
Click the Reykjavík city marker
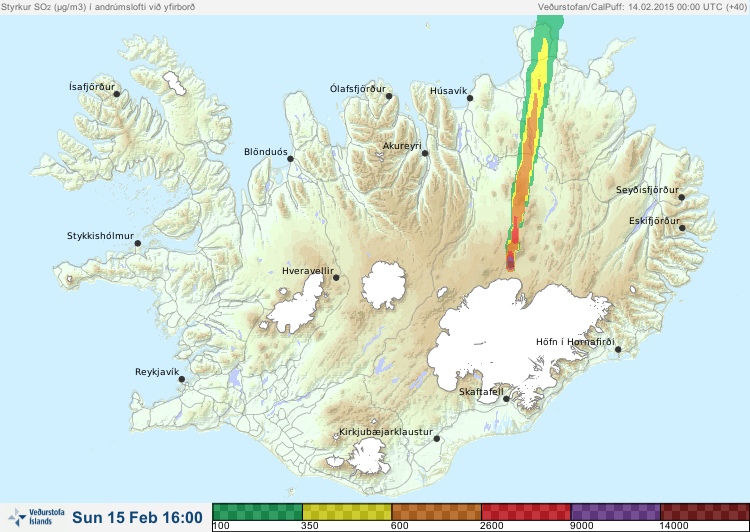pos(182,379)
